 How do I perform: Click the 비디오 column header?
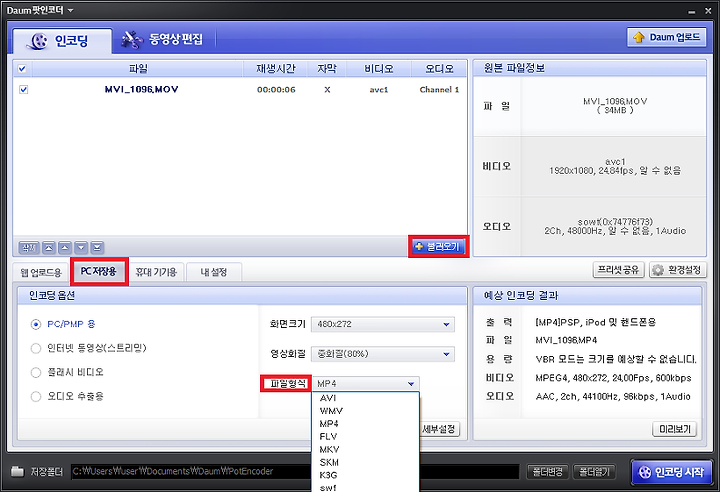[x=378, y=69]
